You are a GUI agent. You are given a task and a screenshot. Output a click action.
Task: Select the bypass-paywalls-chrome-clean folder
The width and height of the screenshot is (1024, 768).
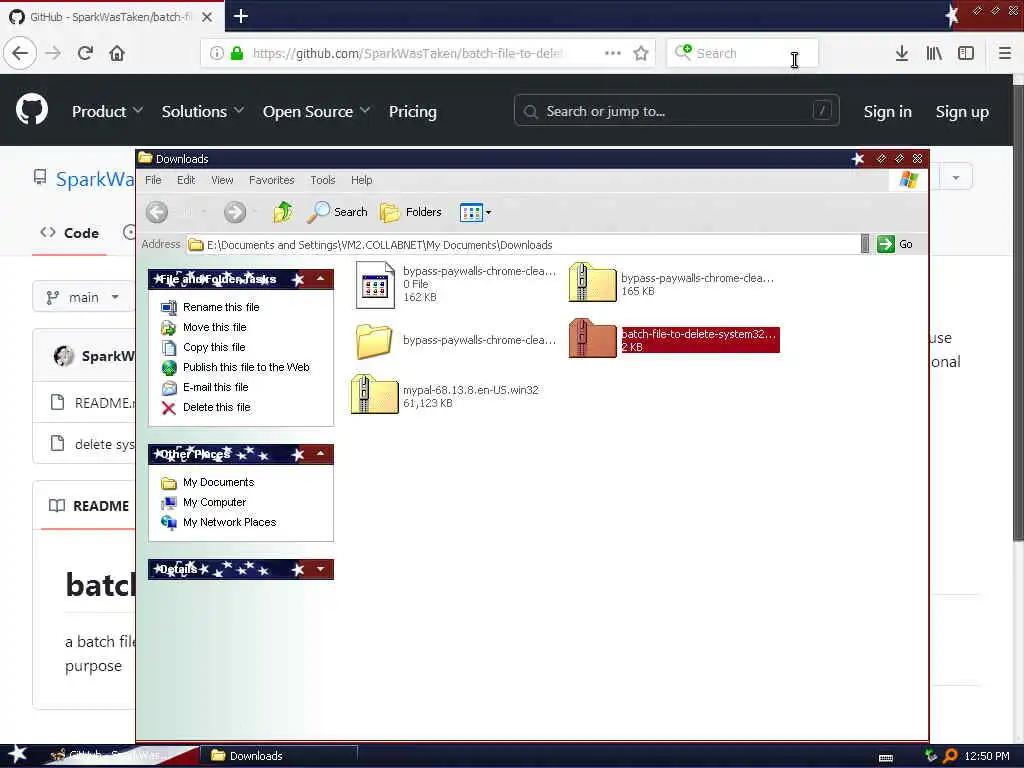(374, 340)
